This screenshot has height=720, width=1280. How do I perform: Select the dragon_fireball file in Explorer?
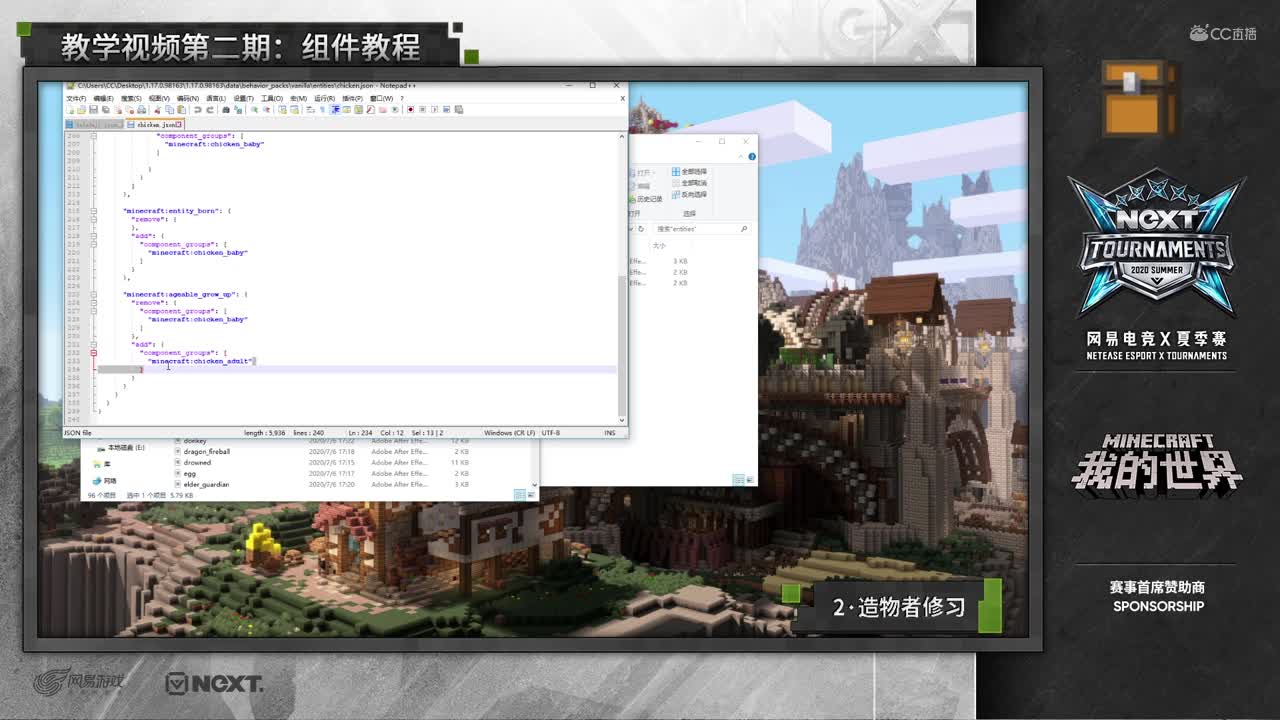(x=206, y=452)
